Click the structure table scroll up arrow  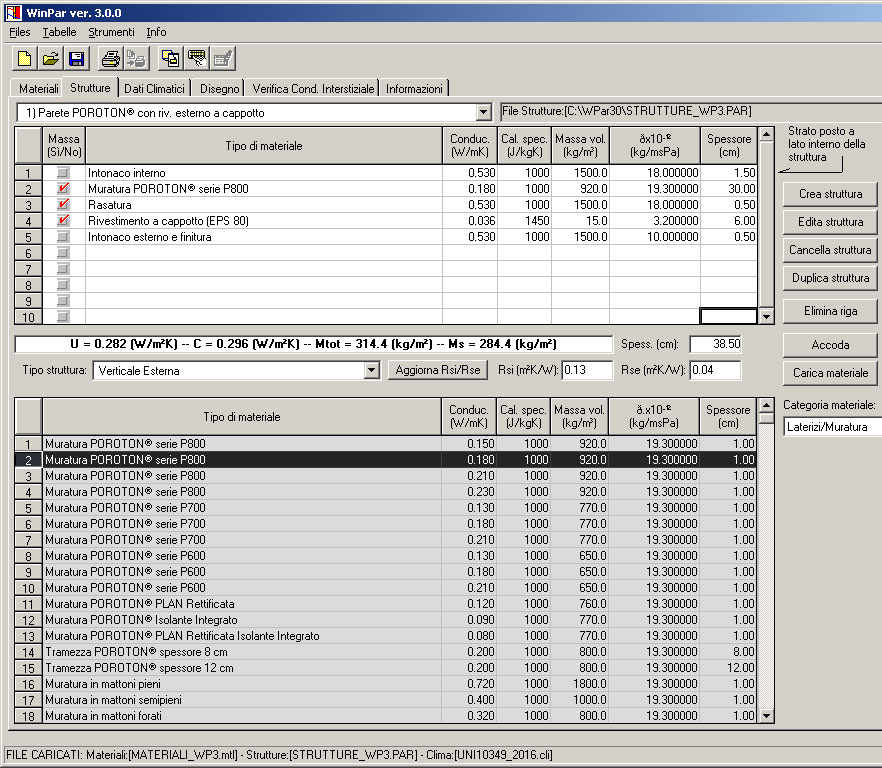coord(766,134)
